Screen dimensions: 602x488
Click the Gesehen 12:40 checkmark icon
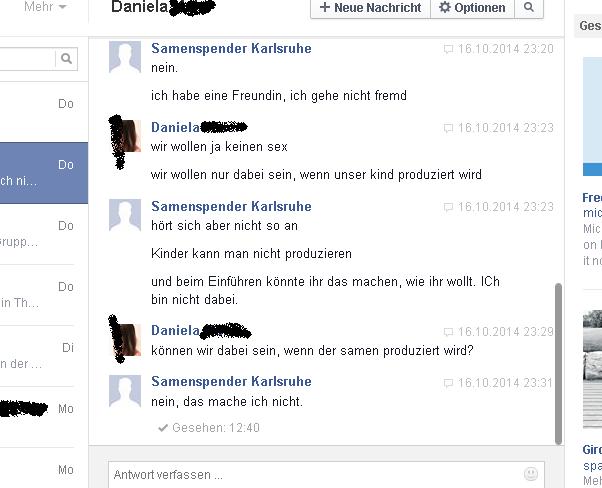163,428
